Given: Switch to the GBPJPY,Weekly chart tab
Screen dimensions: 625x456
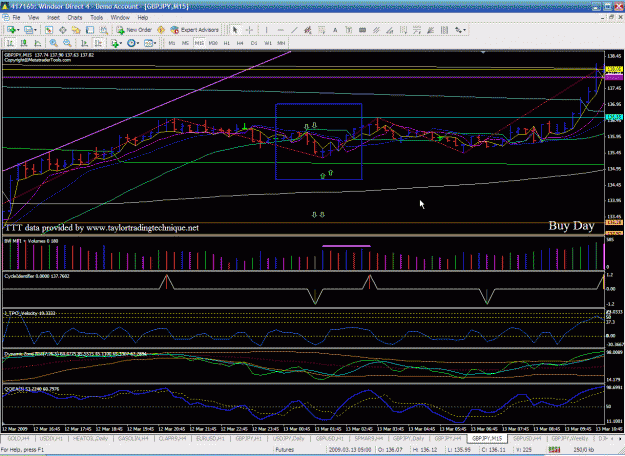Looking at the screenshot, I should (570, 438).
